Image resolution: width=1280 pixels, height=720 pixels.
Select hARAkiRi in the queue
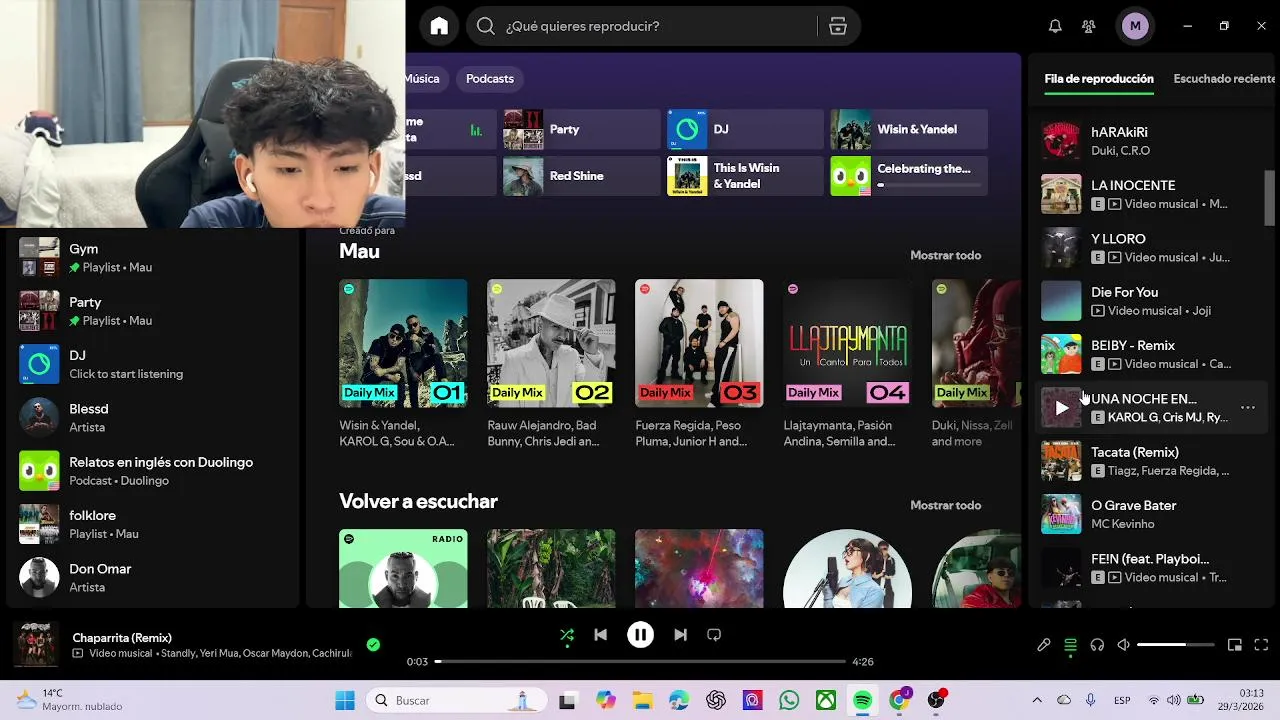pyautogui.click(x=1150, y=141)
